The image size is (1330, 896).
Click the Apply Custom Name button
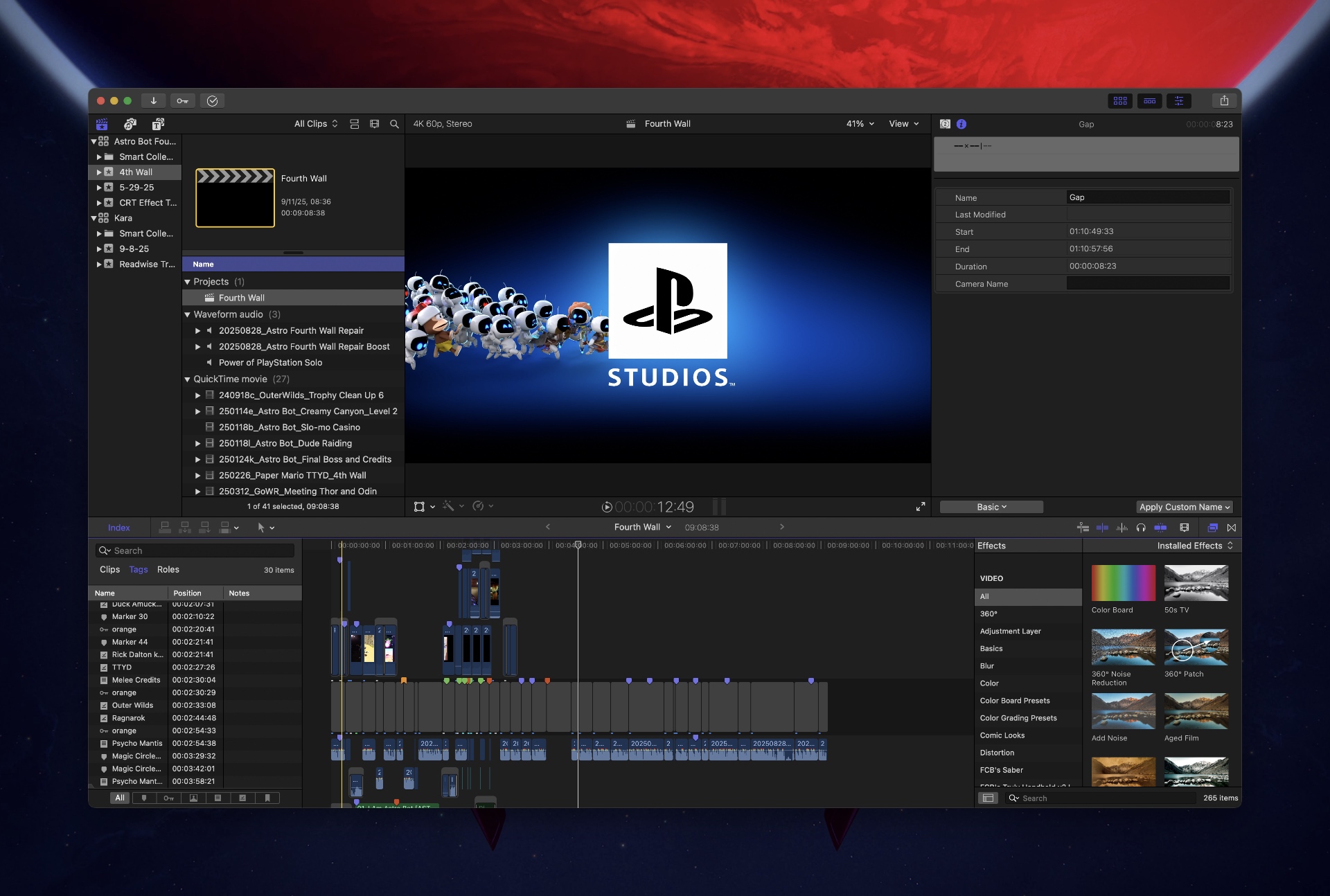[1184, 507]
